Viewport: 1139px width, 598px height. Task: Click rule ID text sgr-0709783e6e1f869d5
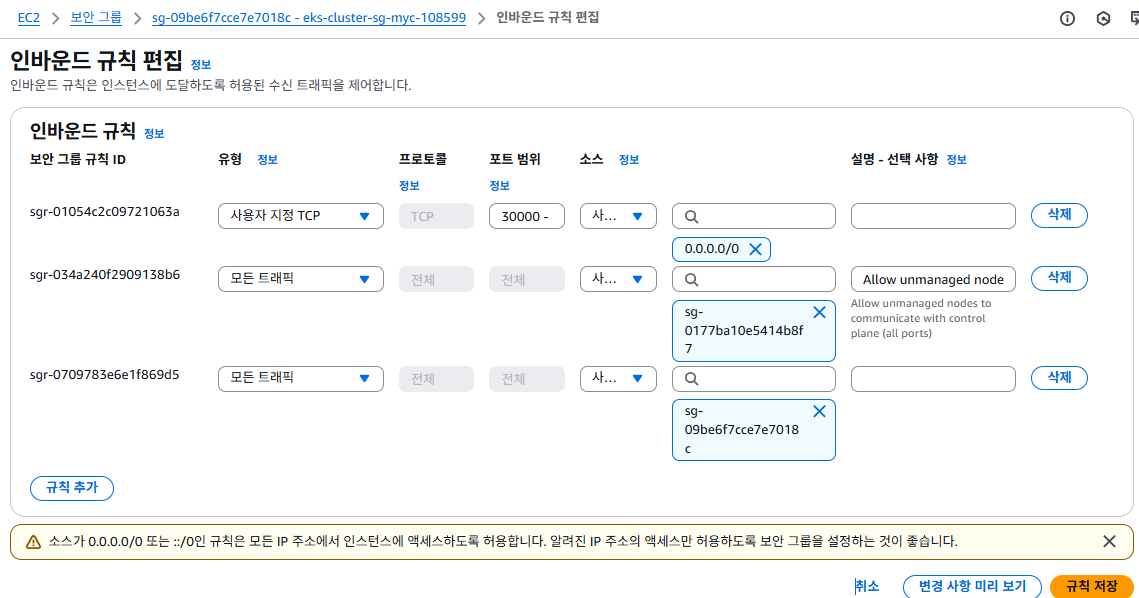click(x=104, y=375)
